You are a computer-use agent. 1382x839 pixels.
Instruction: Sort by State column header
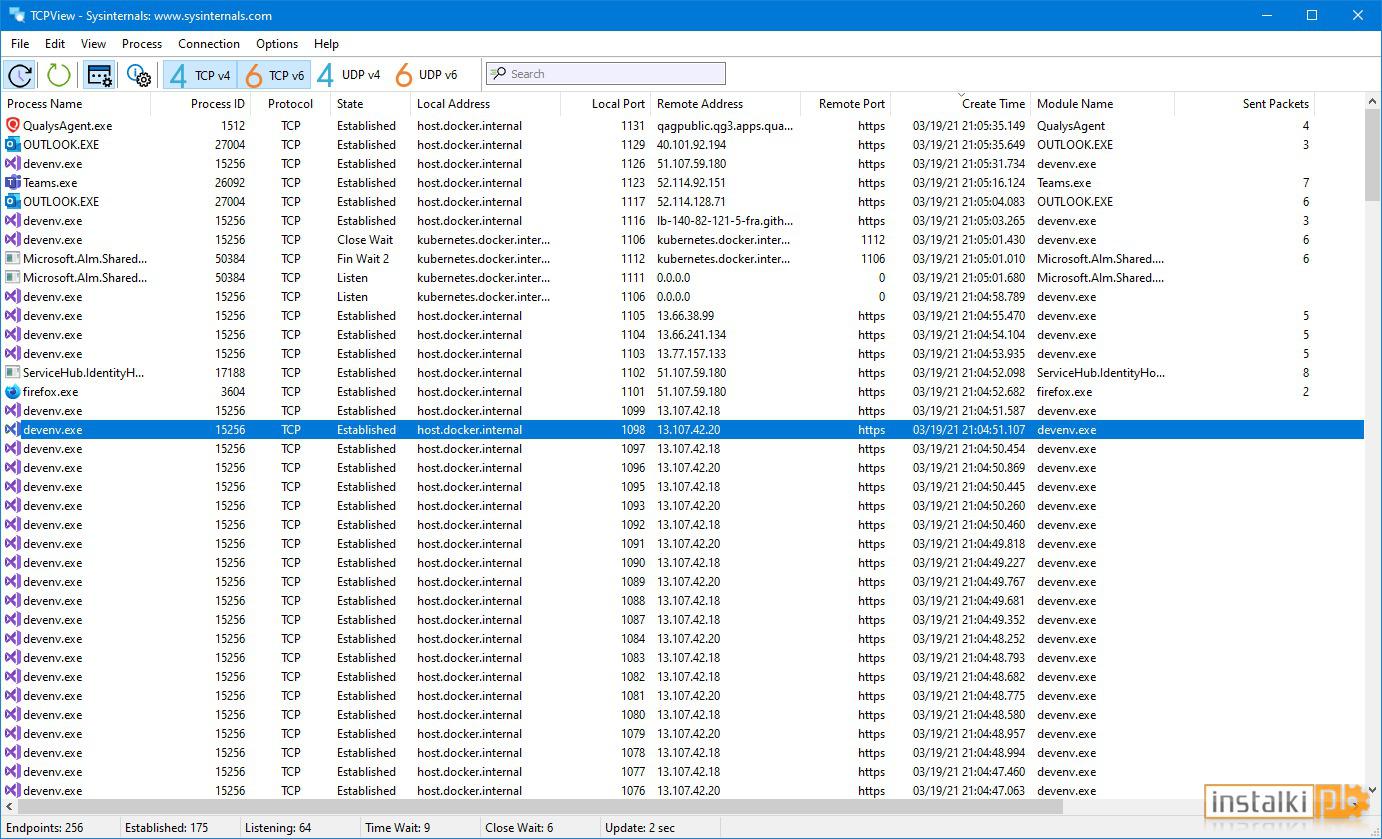(x=370, y=104)
